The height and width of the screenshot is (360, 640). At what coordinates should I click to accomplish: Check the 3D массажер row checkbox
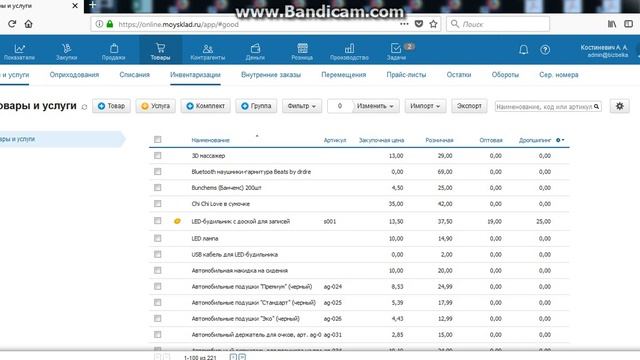pos(158,156)
